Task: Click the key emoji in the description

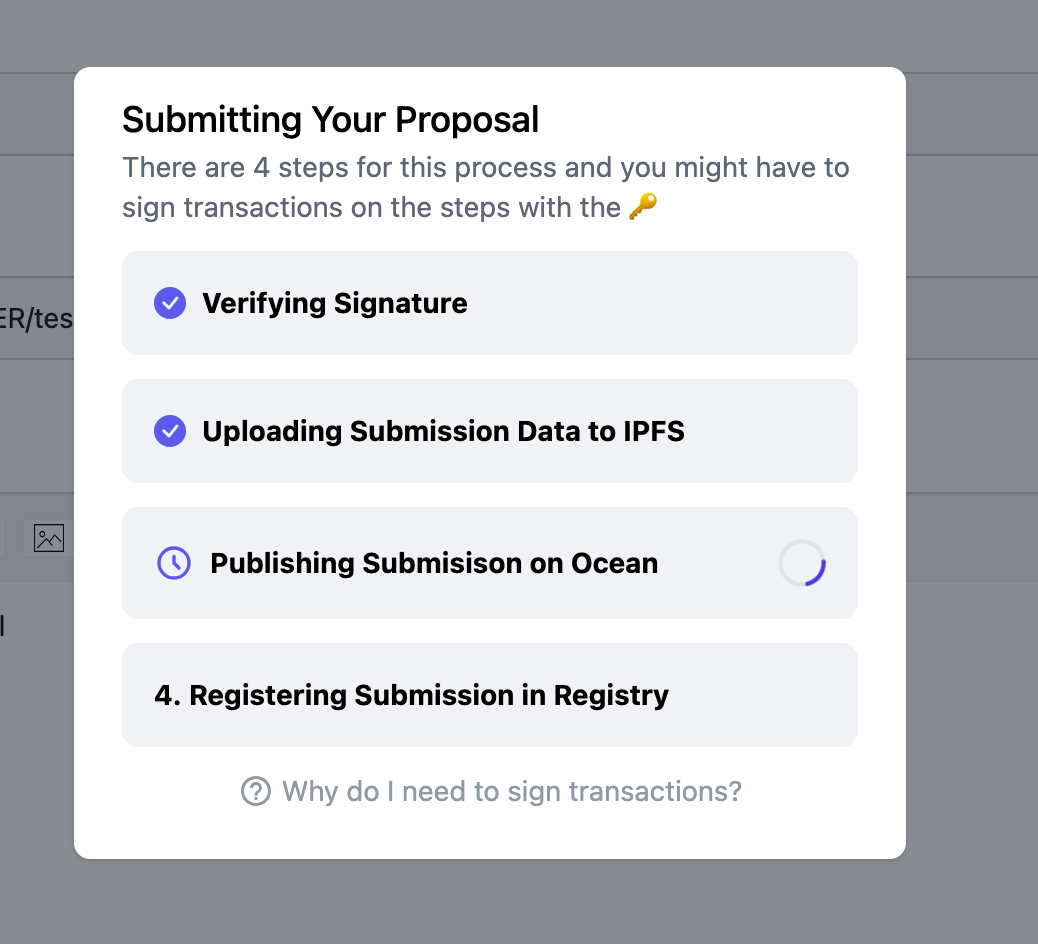Action: click(x=643, y=208)
